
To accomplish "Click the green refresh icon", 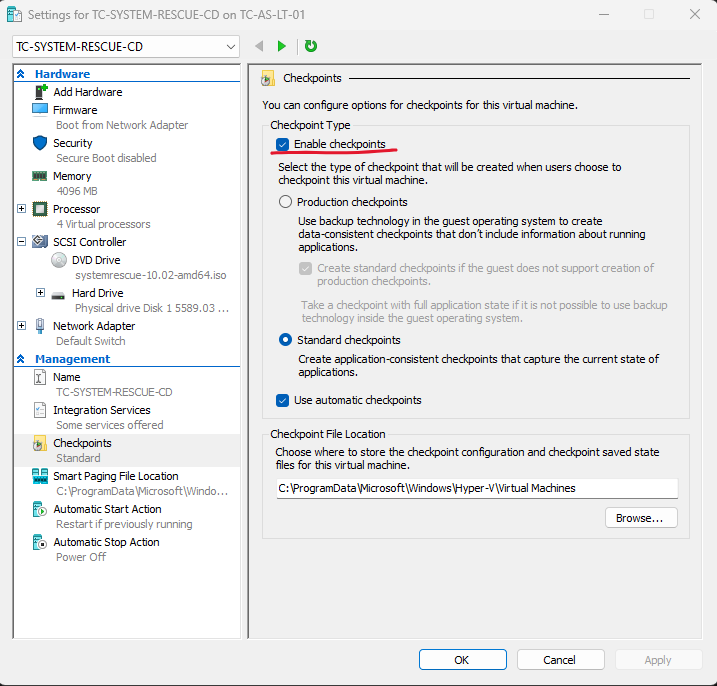I will (x=311, y=46).
